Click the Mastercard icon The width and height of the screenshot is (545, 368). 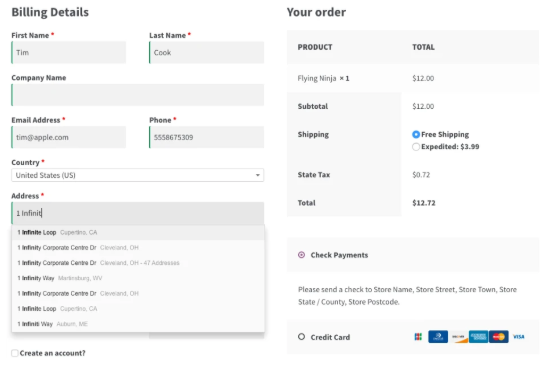(x=498, y=337)
